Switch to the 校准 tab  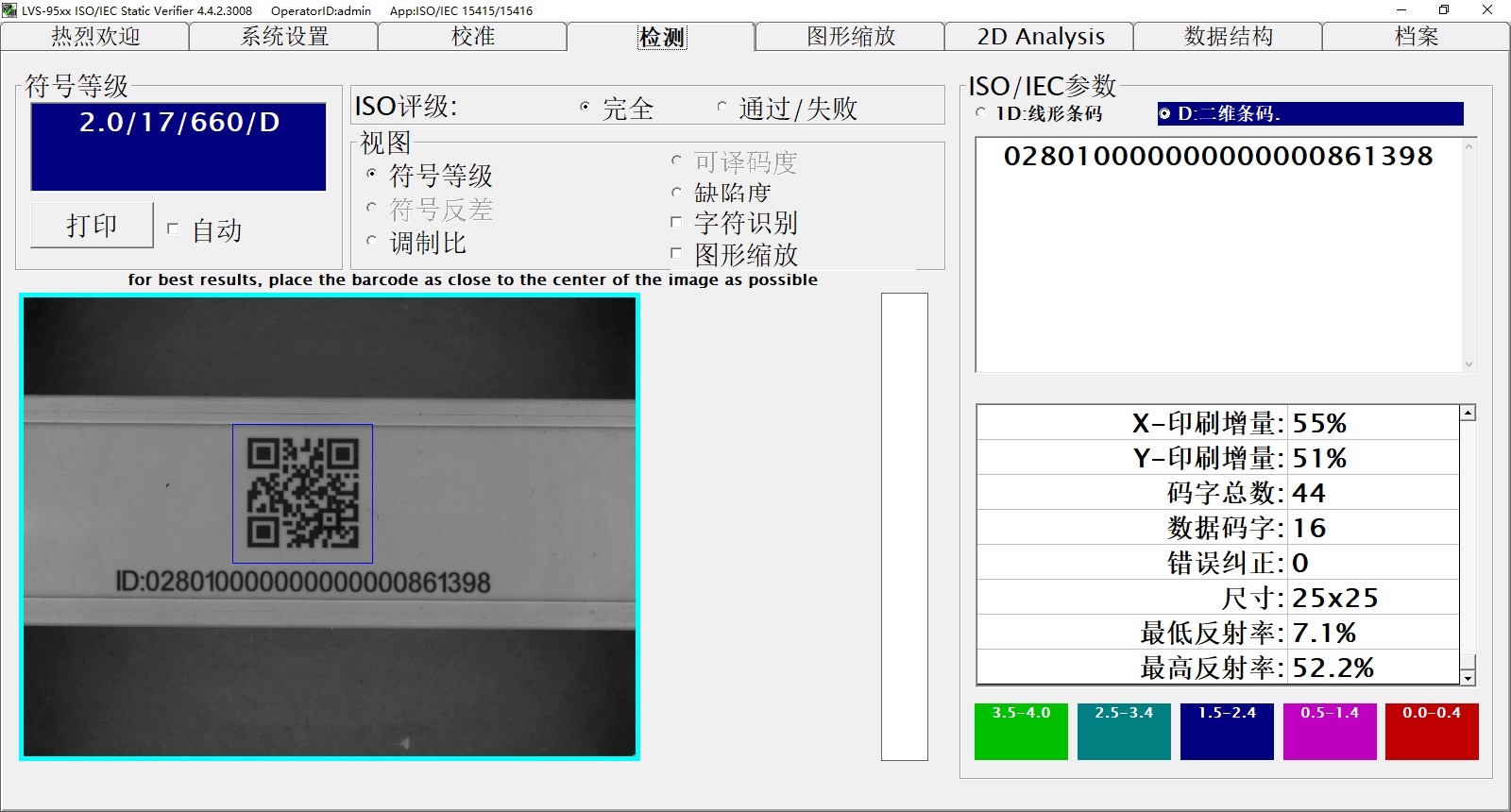pos(472,37)
